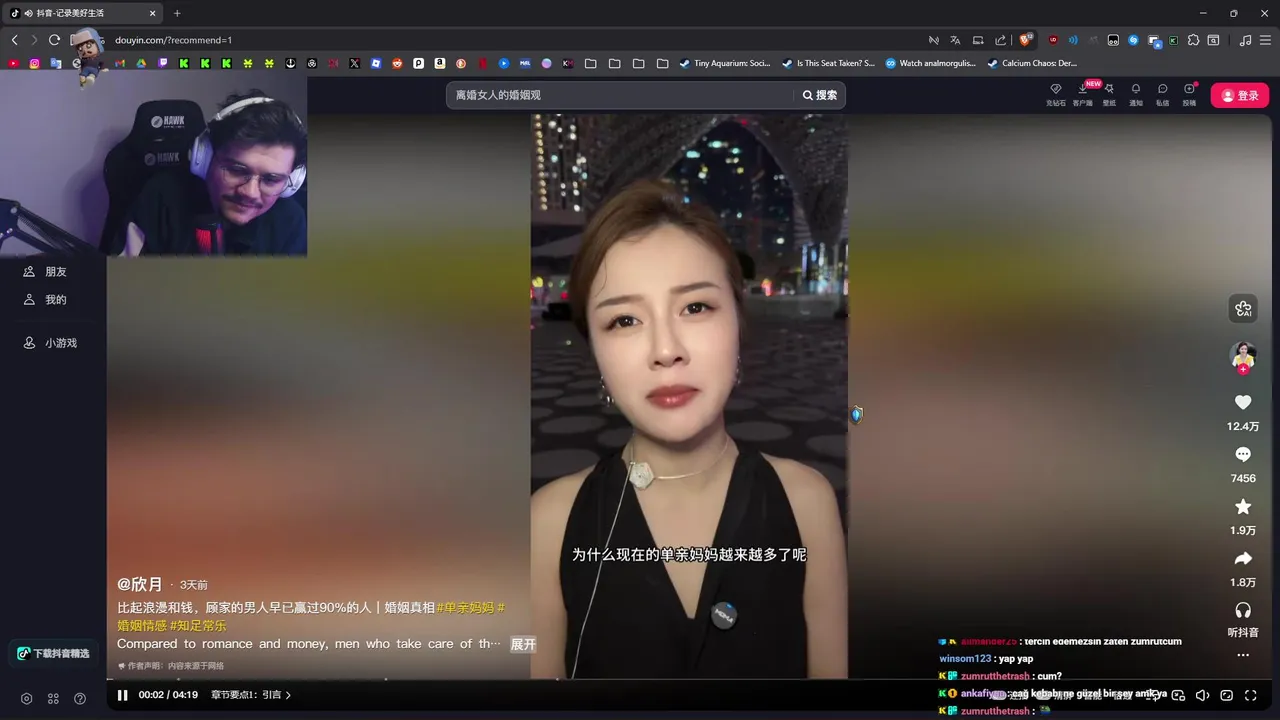Screen dimensions: 1280x720
Task: Seek on the video progress bar
Action: (x=690, y=680)
